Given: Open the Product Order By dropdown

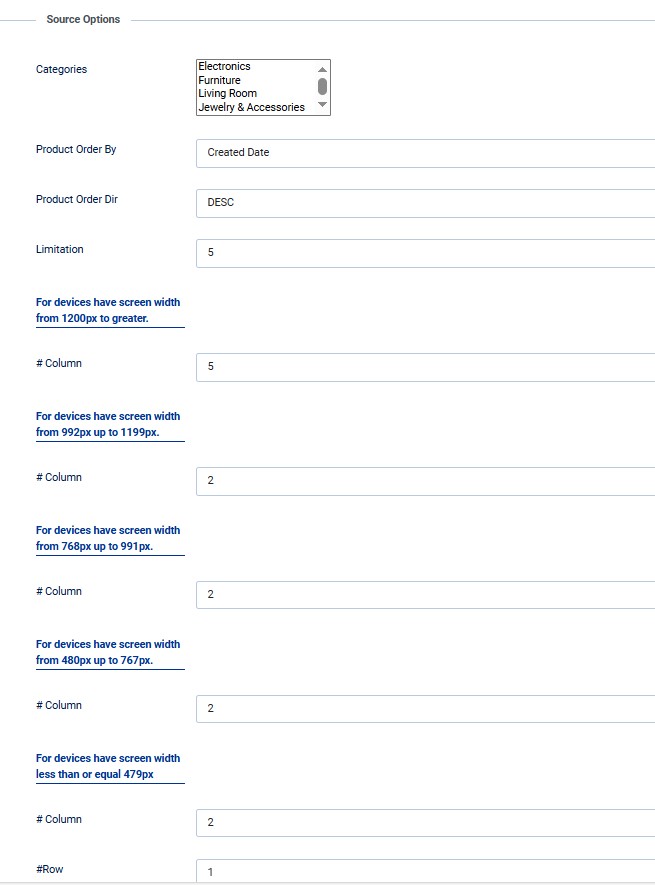Looking at the screenshot, I should pyautogui.click(x=425, y=153).
